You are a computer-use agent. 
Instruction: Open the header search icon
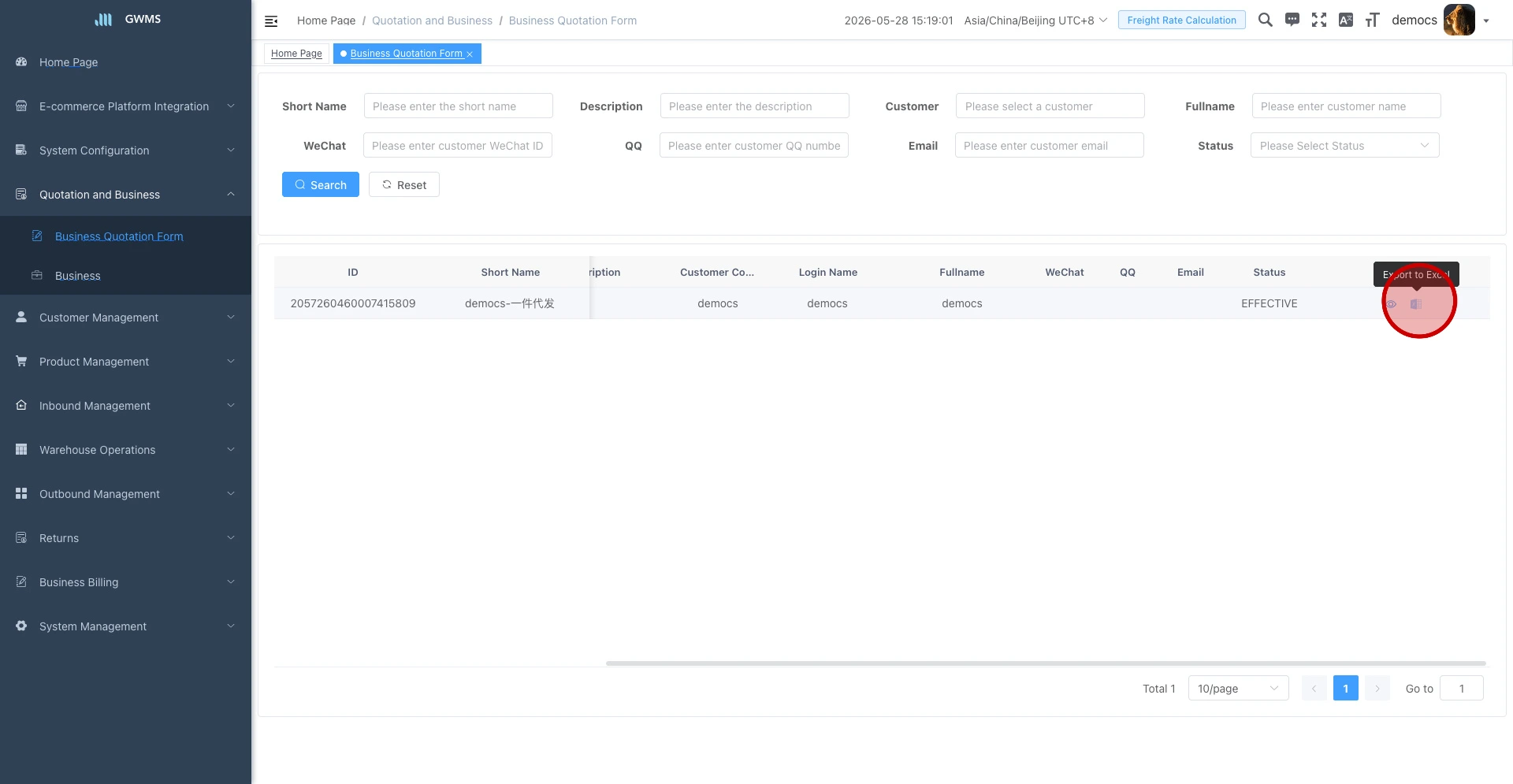[x=1265, y=20]
